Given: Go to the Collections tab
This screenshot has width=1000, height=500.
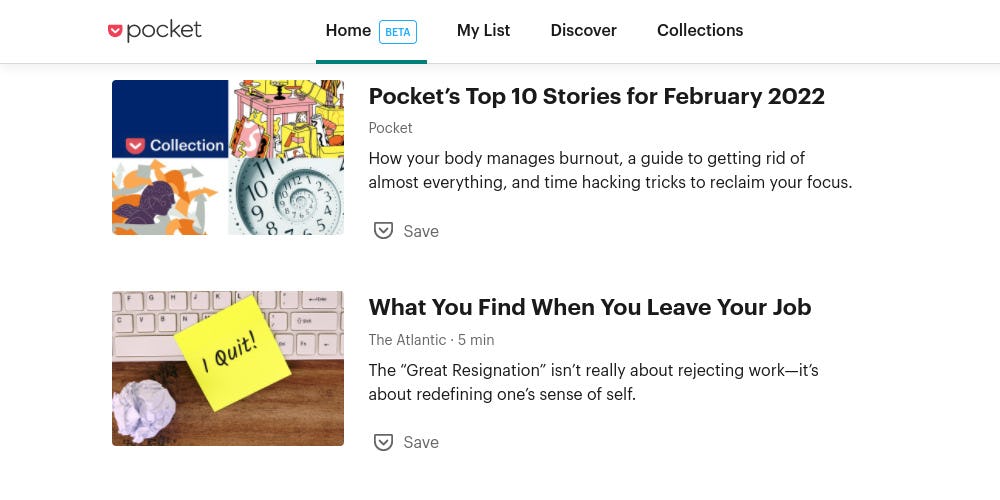Looking at the screenshot, I should point(700,31).
